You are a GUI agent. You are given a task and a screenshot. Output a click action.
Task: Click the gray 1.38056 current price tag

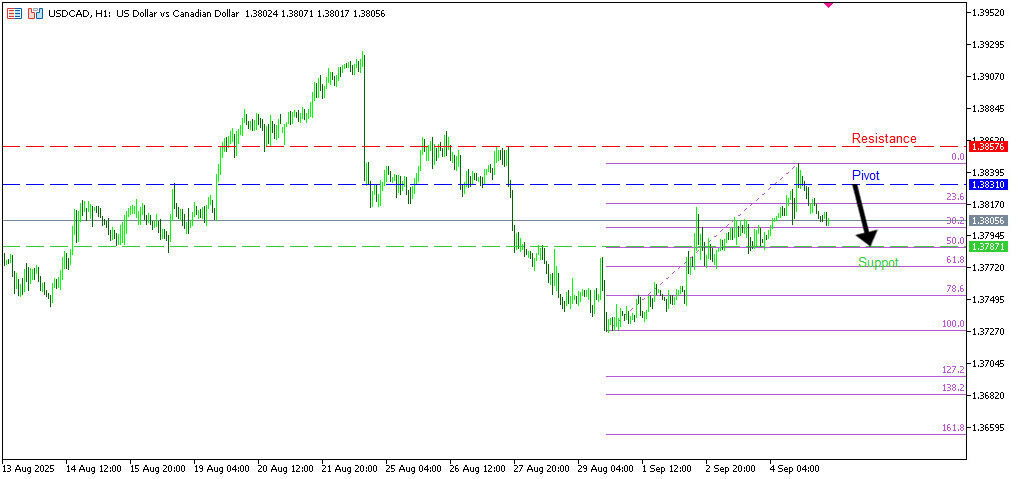point(987,220)
